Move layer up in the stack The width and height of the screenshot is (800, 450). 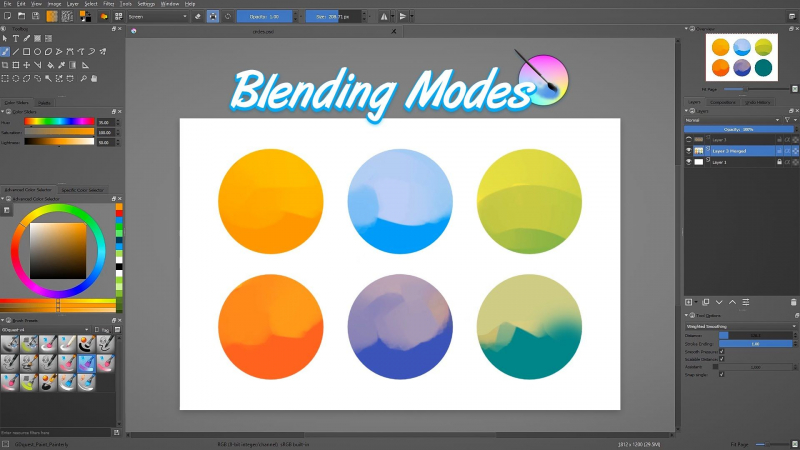tap(732, 302)
